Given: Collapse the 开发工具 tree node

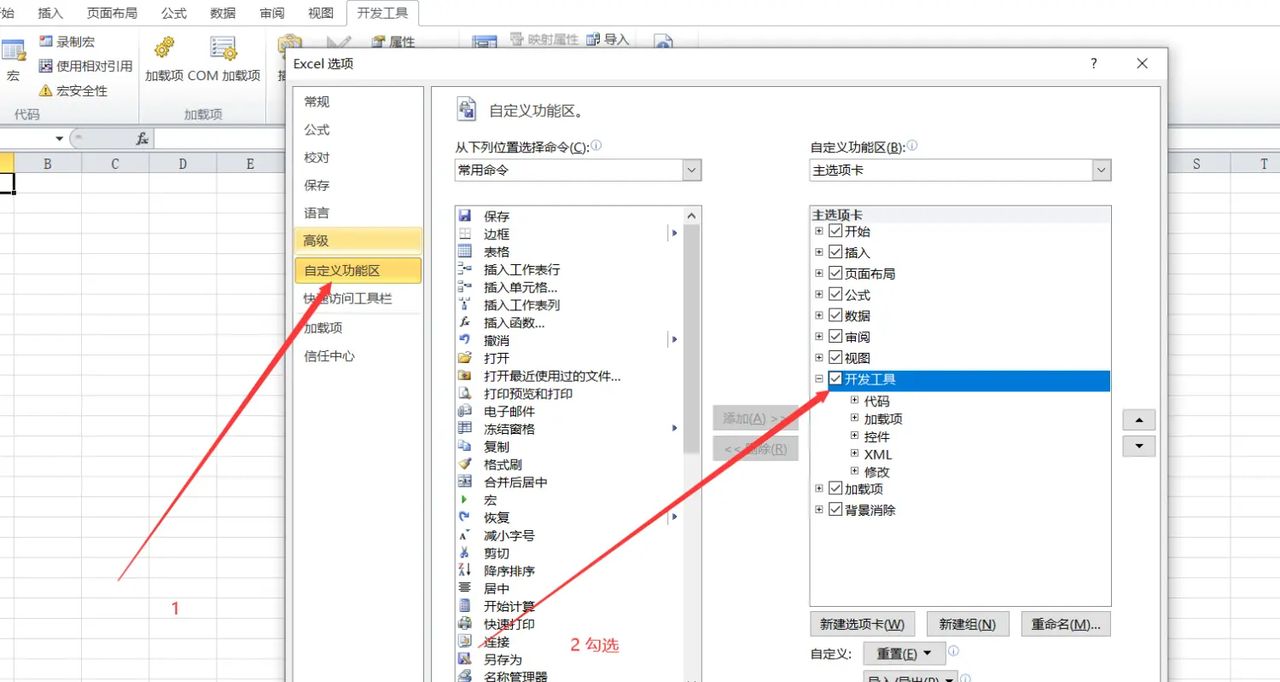Looking at the screenshot, I should click(x=820, y=379).
